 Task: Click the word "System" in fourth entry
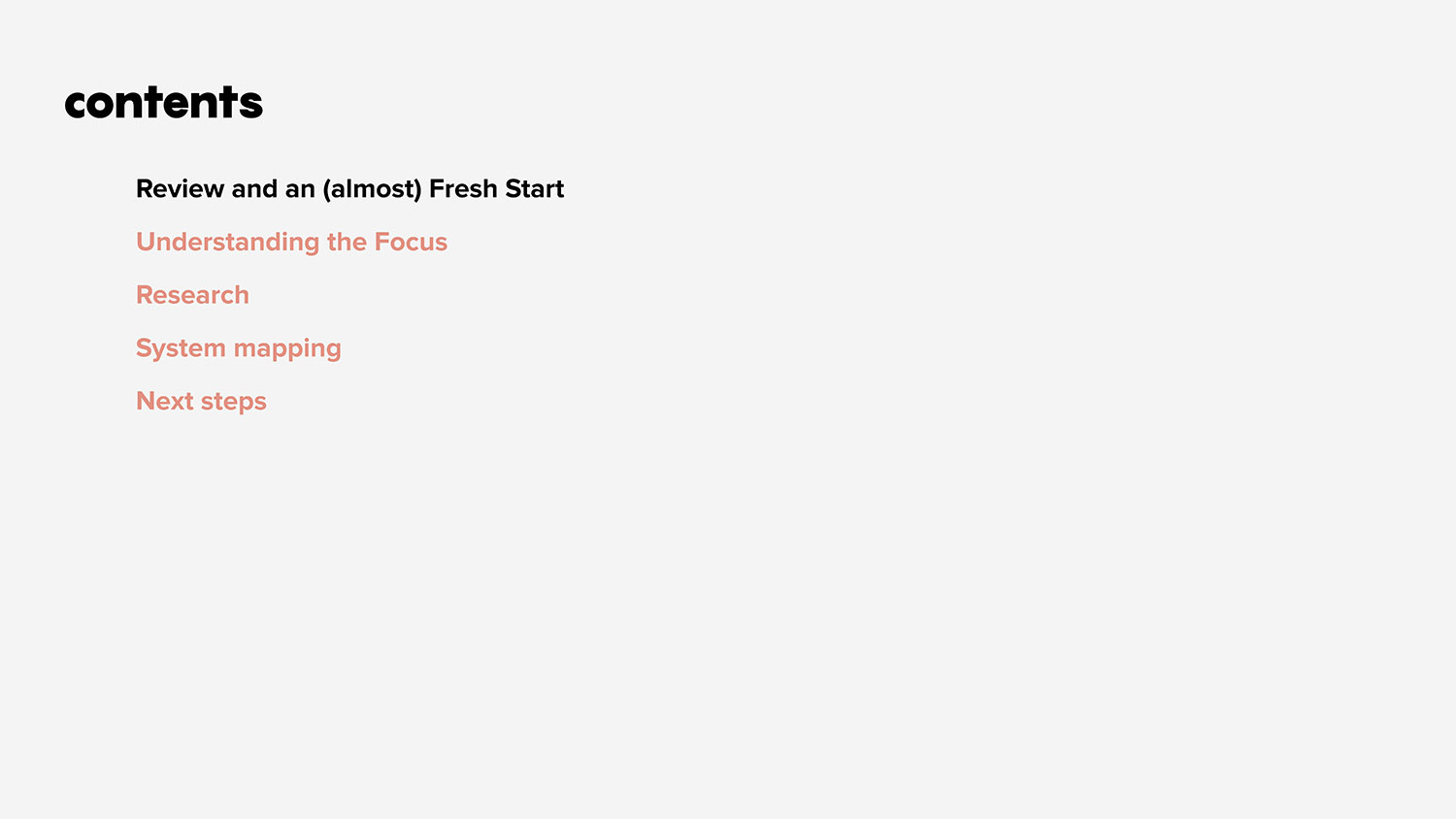point(181,348)
